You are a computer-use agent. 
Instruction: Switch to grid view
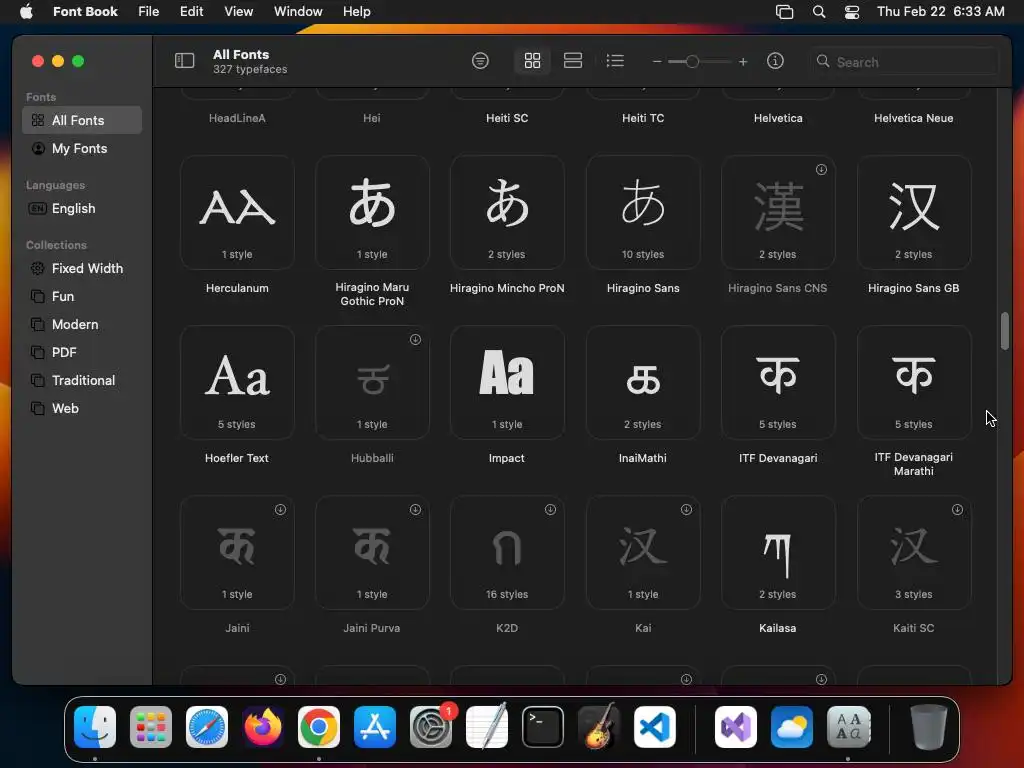[532, 61]
